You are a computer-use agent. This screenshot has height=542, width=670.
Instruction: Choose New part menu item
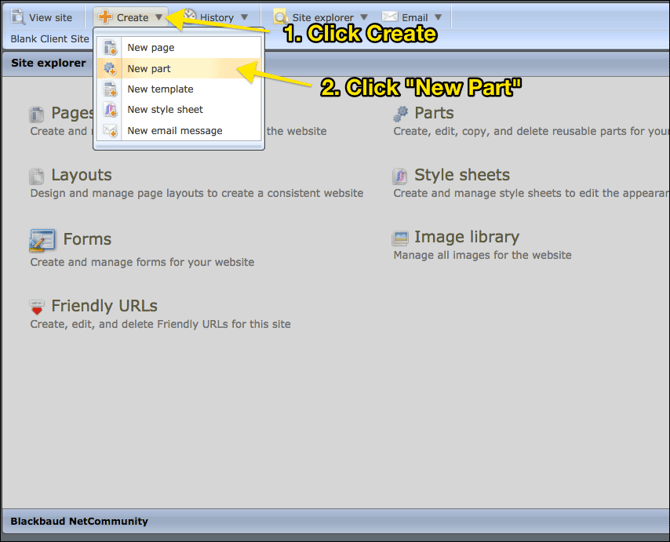[x=148, y=69]
